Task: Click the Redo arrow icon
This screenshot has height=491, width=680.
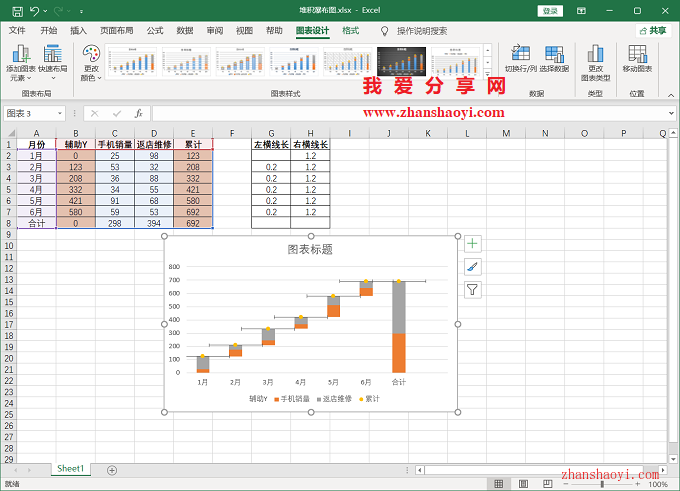Action: click(x=59, y=11)
